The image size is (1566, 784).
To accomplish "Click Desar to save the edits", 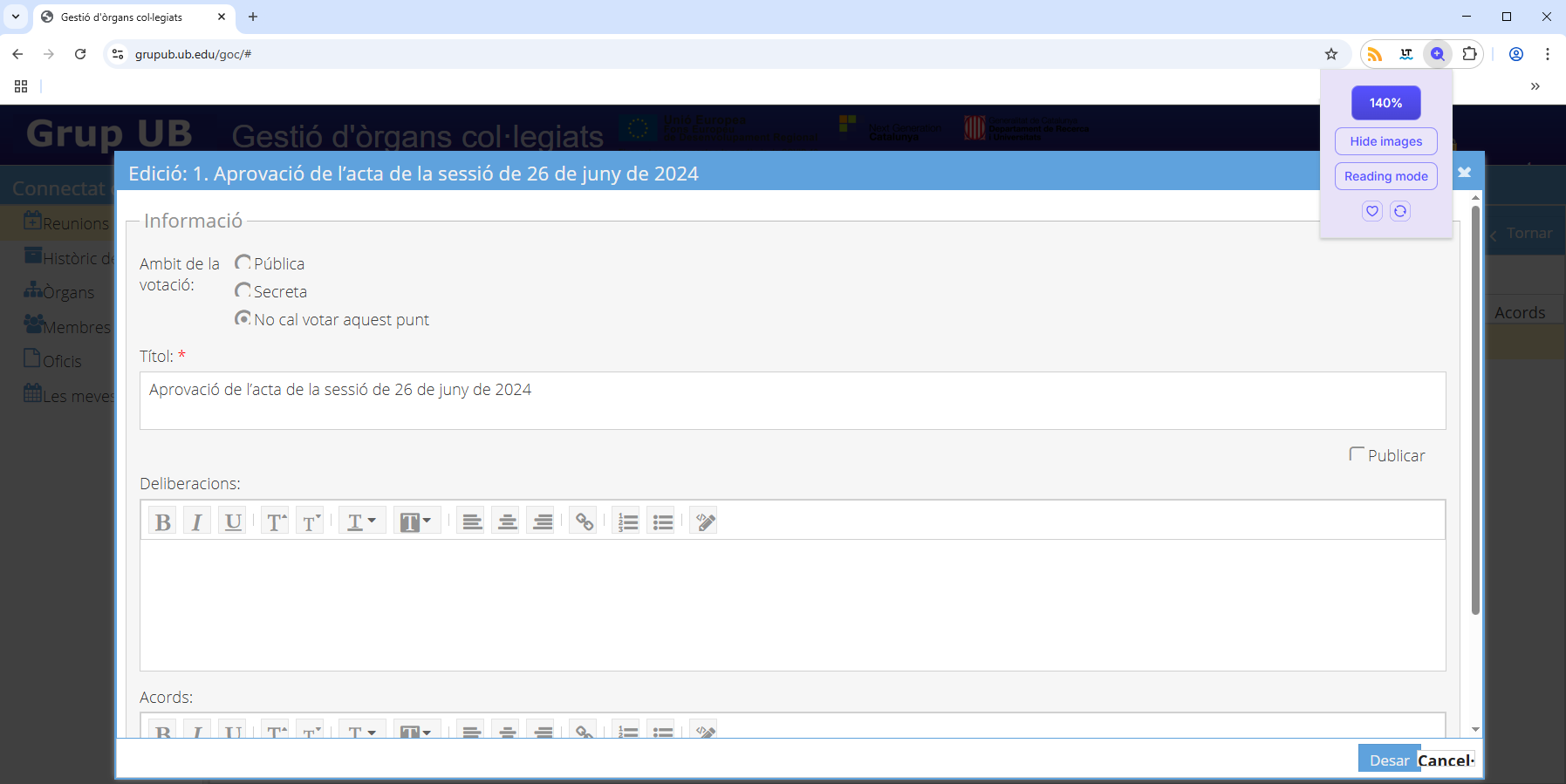I will (x=1388, y=760).
